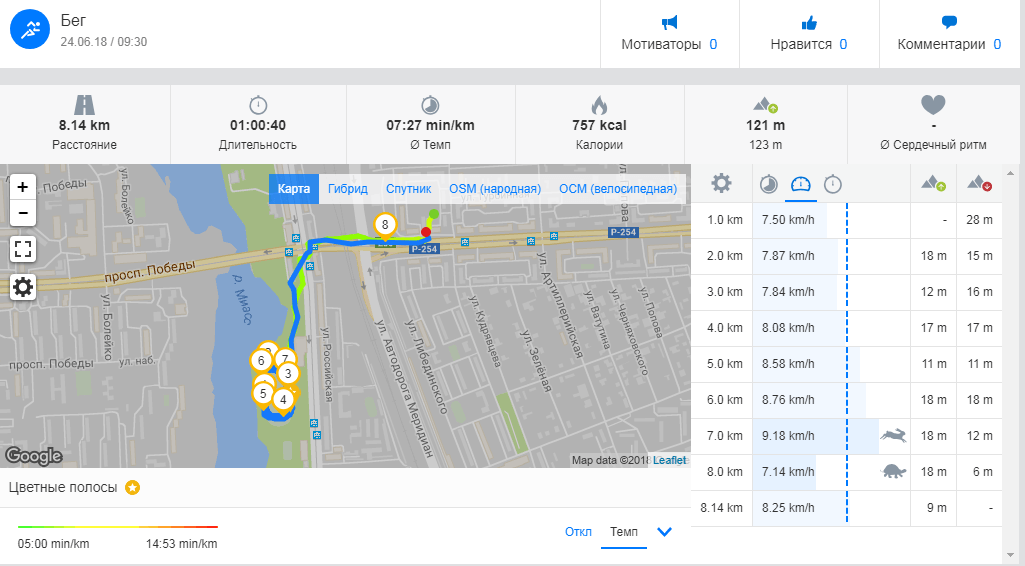Zoom in on the map
This screenshot has height=566, width=1025.
[23, 186]
